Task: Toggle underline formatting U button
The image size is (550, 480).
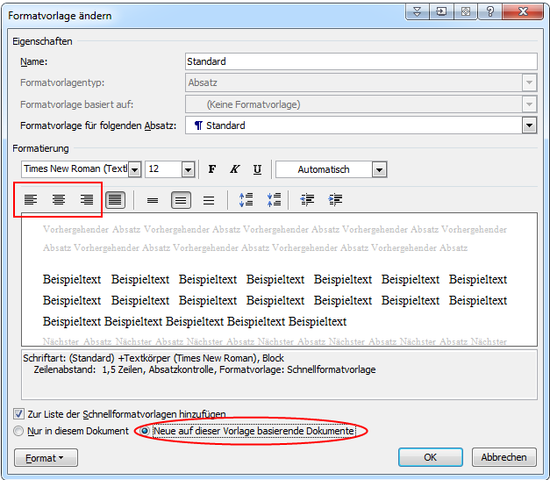Action: tap(257, 169)
